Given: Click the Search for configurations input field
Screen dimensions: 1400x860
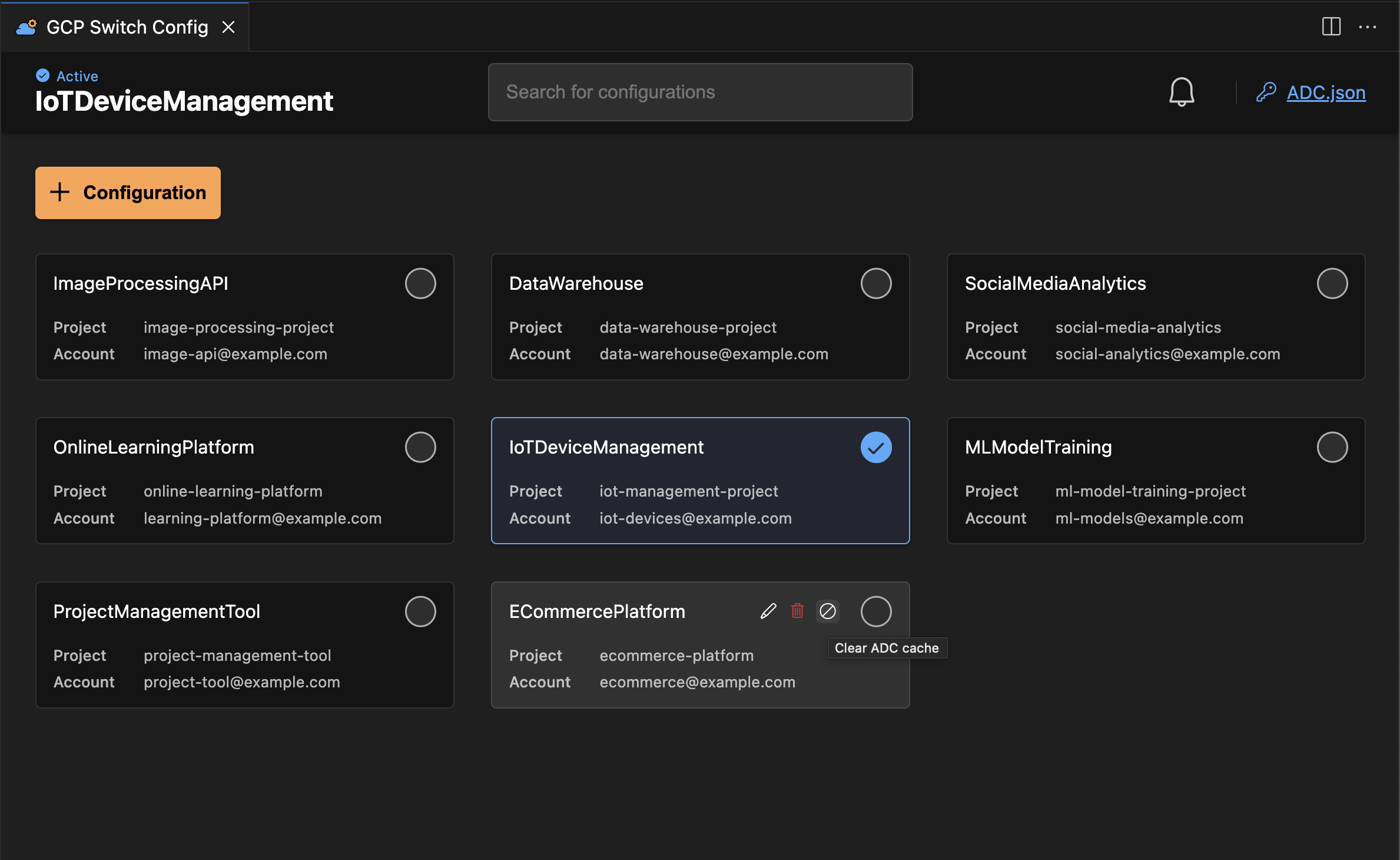Looking at the screenshot, I should point(700,91).
